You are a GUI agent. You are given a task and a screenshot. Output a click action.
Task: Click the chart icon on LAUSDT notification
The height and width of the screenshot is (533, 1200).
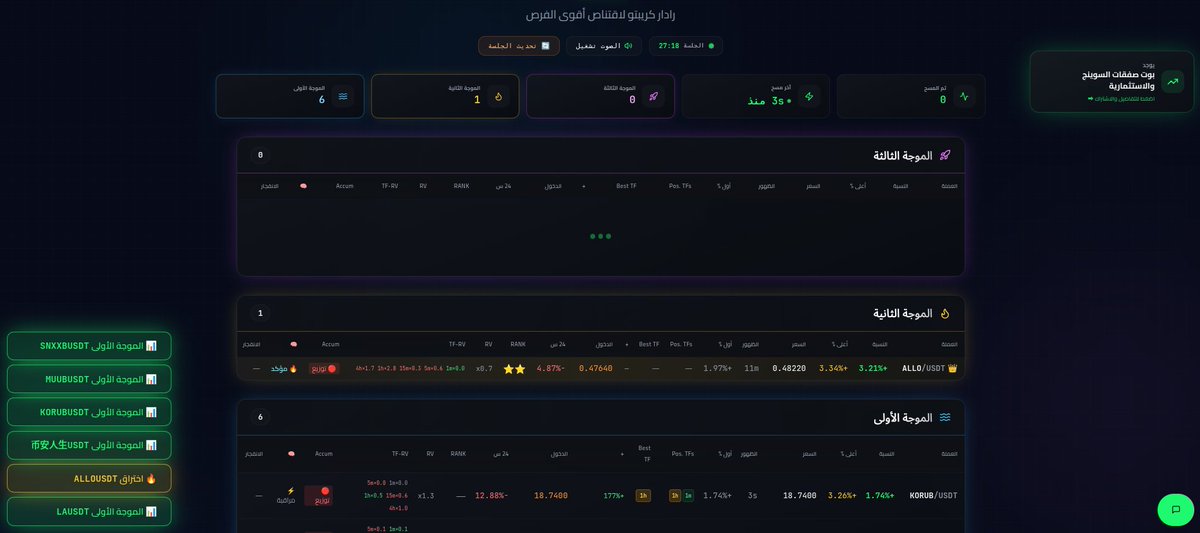point(151,511)
